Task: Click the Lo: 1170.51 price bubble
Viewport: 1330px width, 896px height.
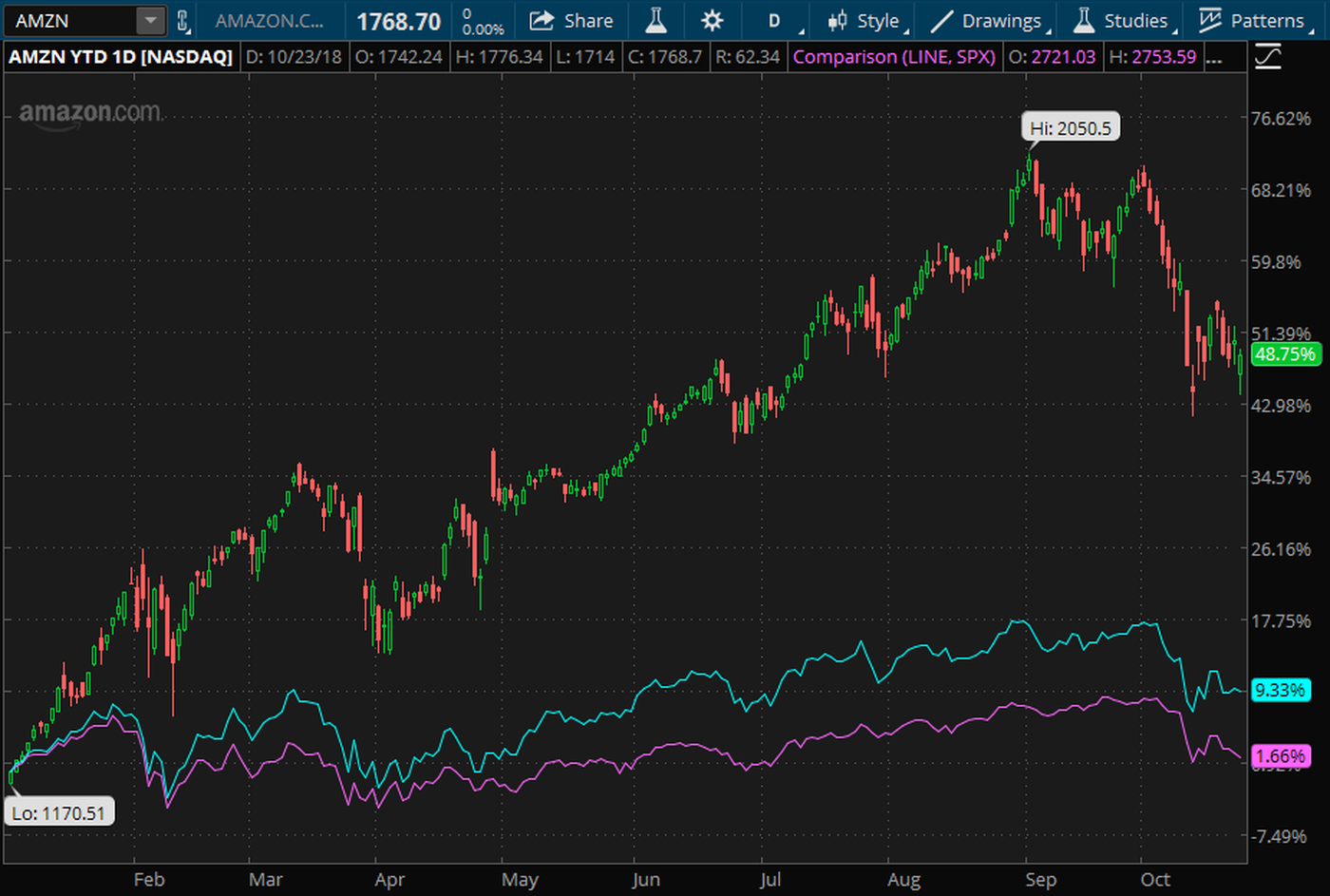Action: tap(59, 812)
